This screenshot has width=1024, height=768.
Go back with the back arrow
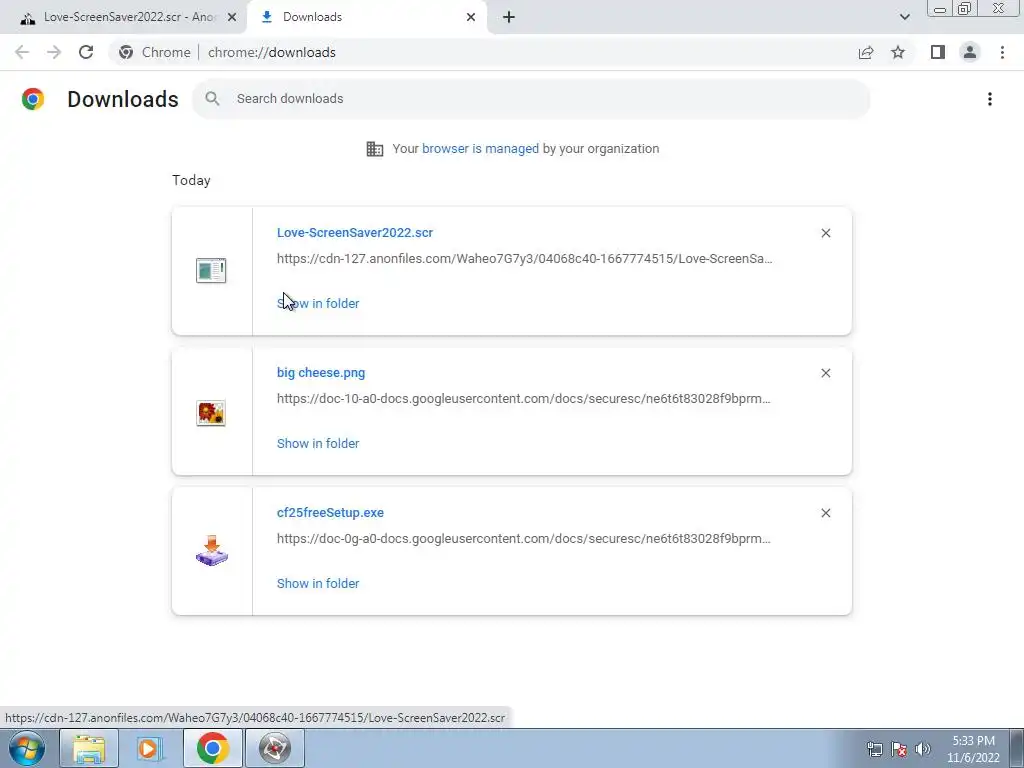(x=22, y=52)
